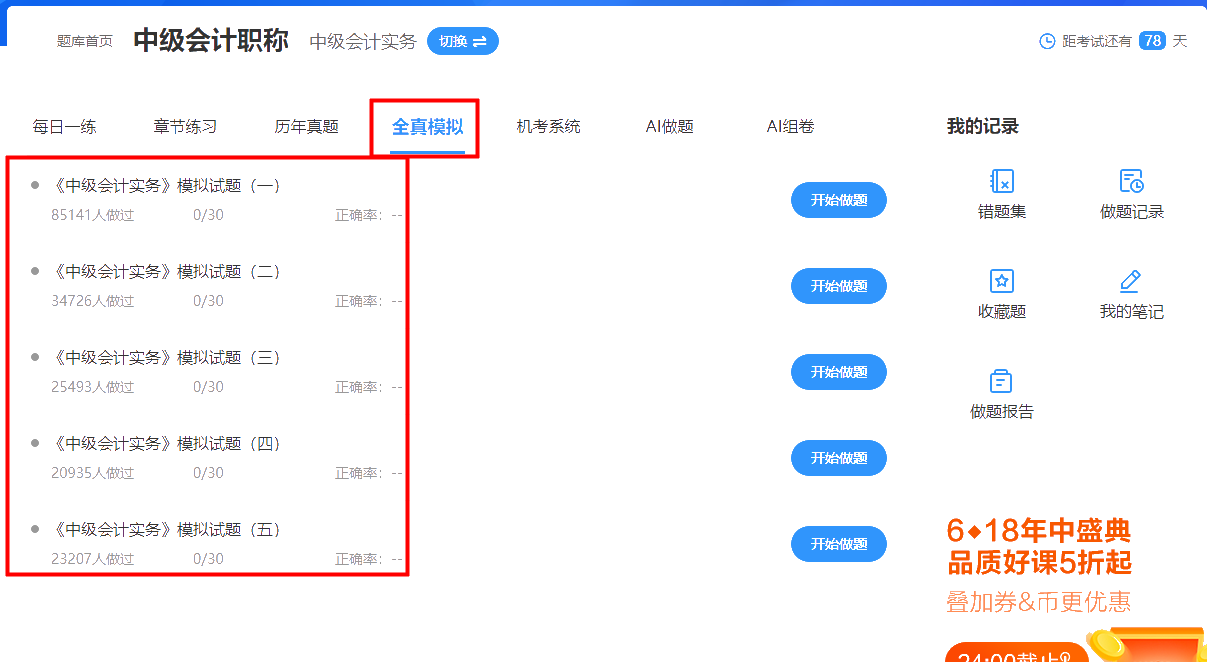Switch to the 每日一练 tab
1207x662 pixels.
tap(64, 126)
